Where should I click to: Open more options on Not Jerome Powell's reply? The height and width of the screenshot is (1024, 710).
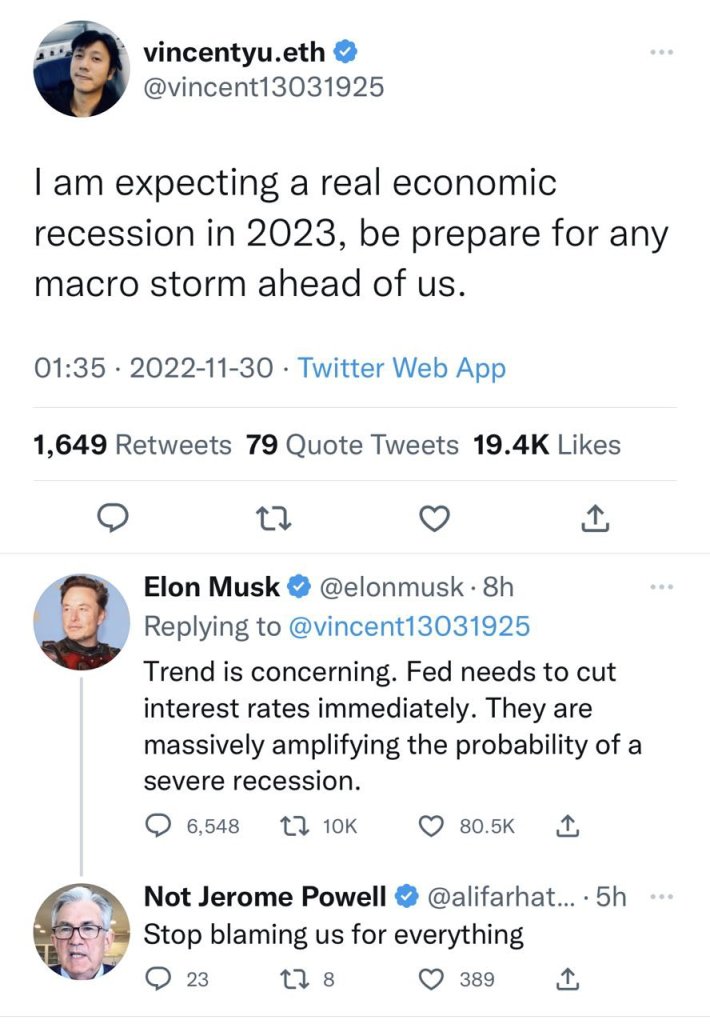(662, 897)
